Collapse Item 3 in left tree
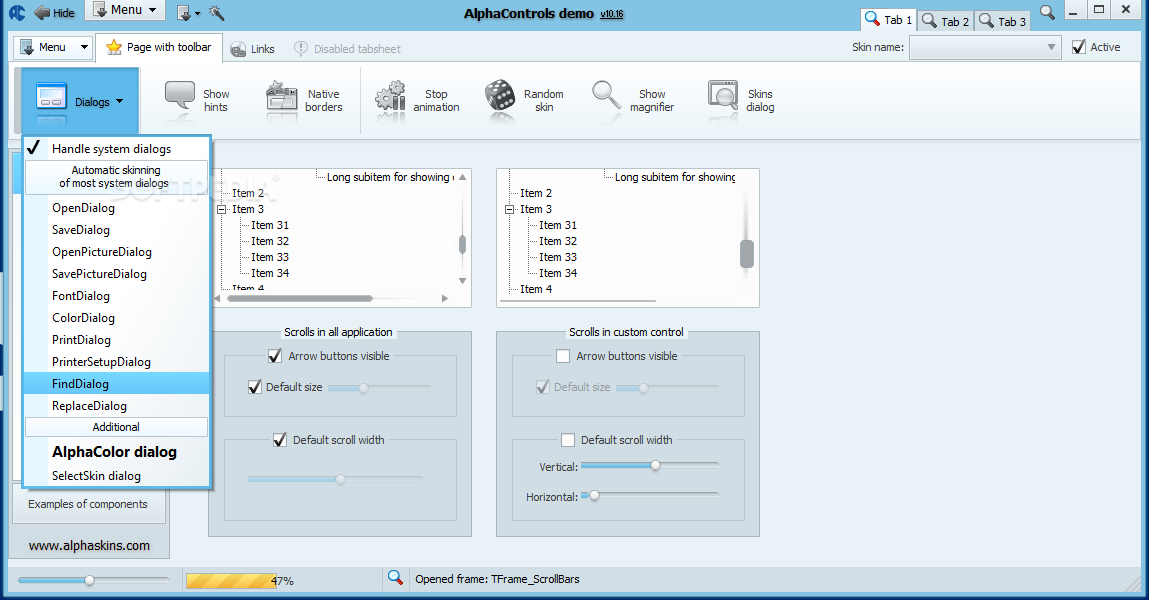 coord(221,210)
